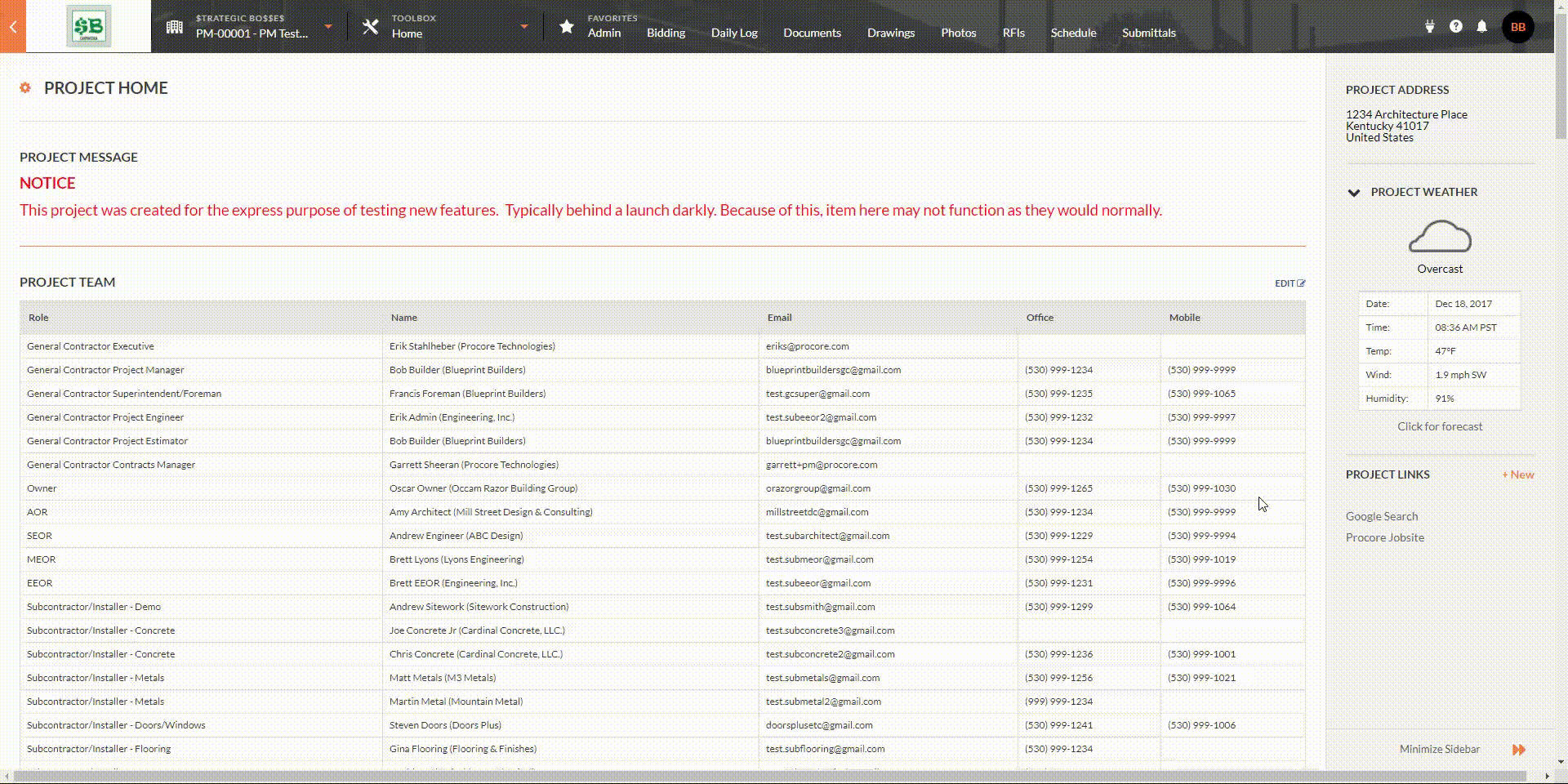Edit the Project Team table
This screenshot has height=784, width=1568.
point(1290,283)
